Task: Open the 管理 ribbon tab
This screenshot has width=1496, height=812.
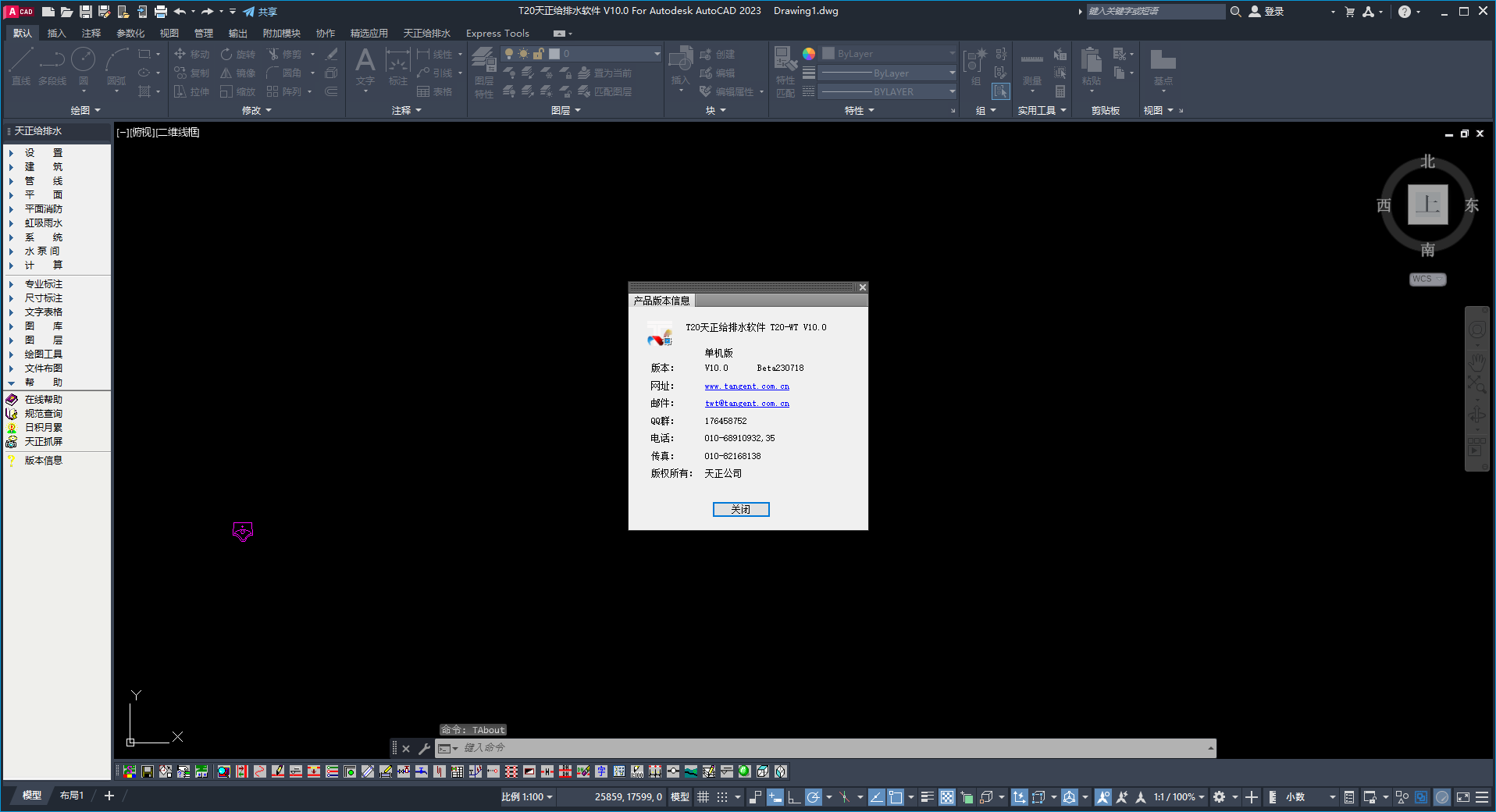Action: (x=204, y=34)
